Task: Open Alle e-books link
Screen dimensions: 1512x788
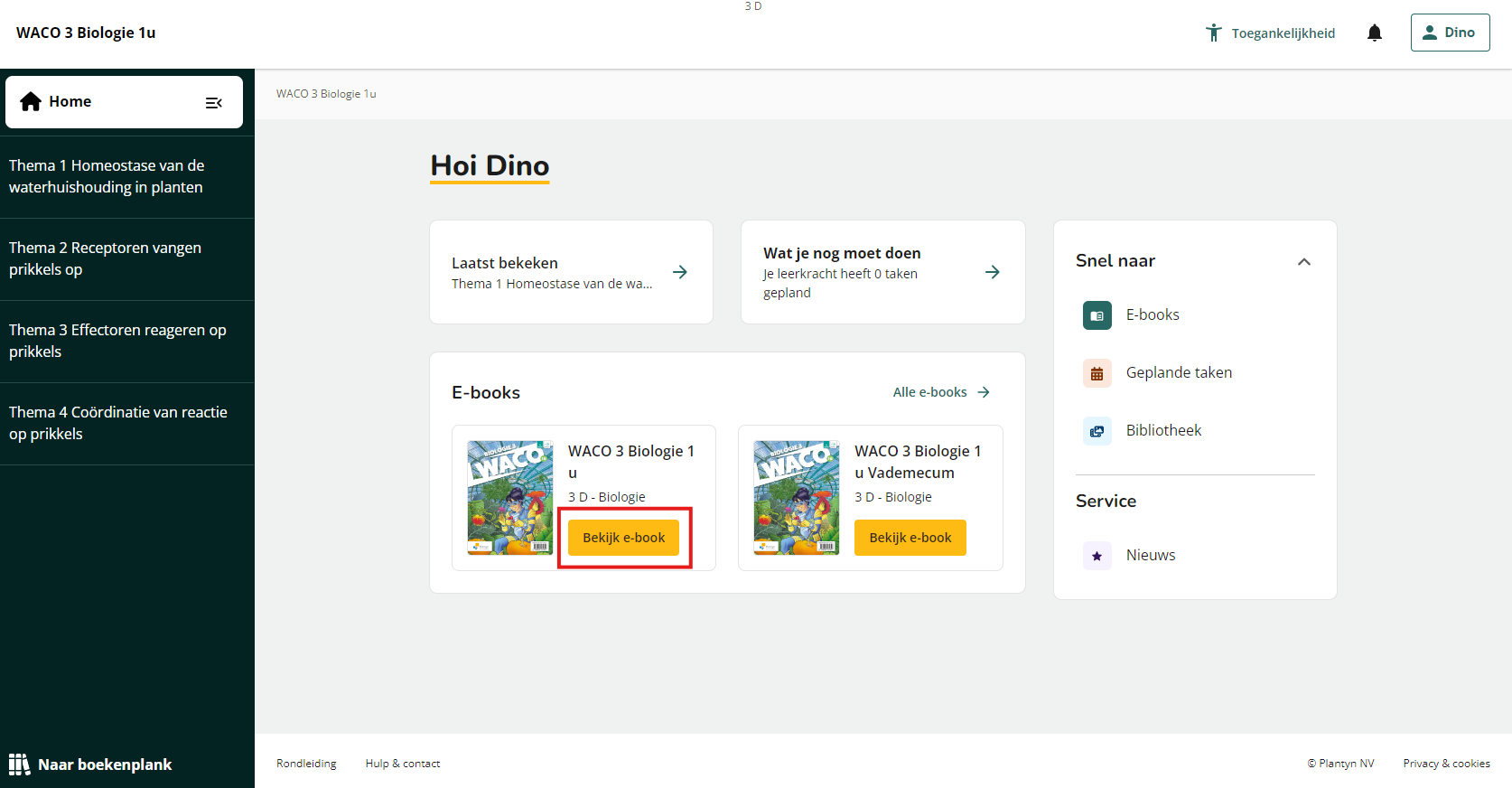Action: tap(941, 392)
